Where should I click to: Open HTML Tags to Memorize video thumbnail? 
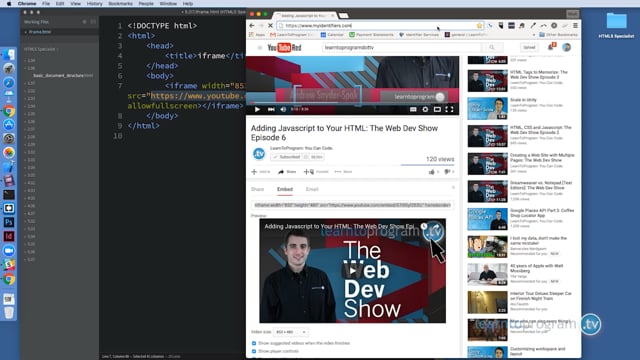487,81
